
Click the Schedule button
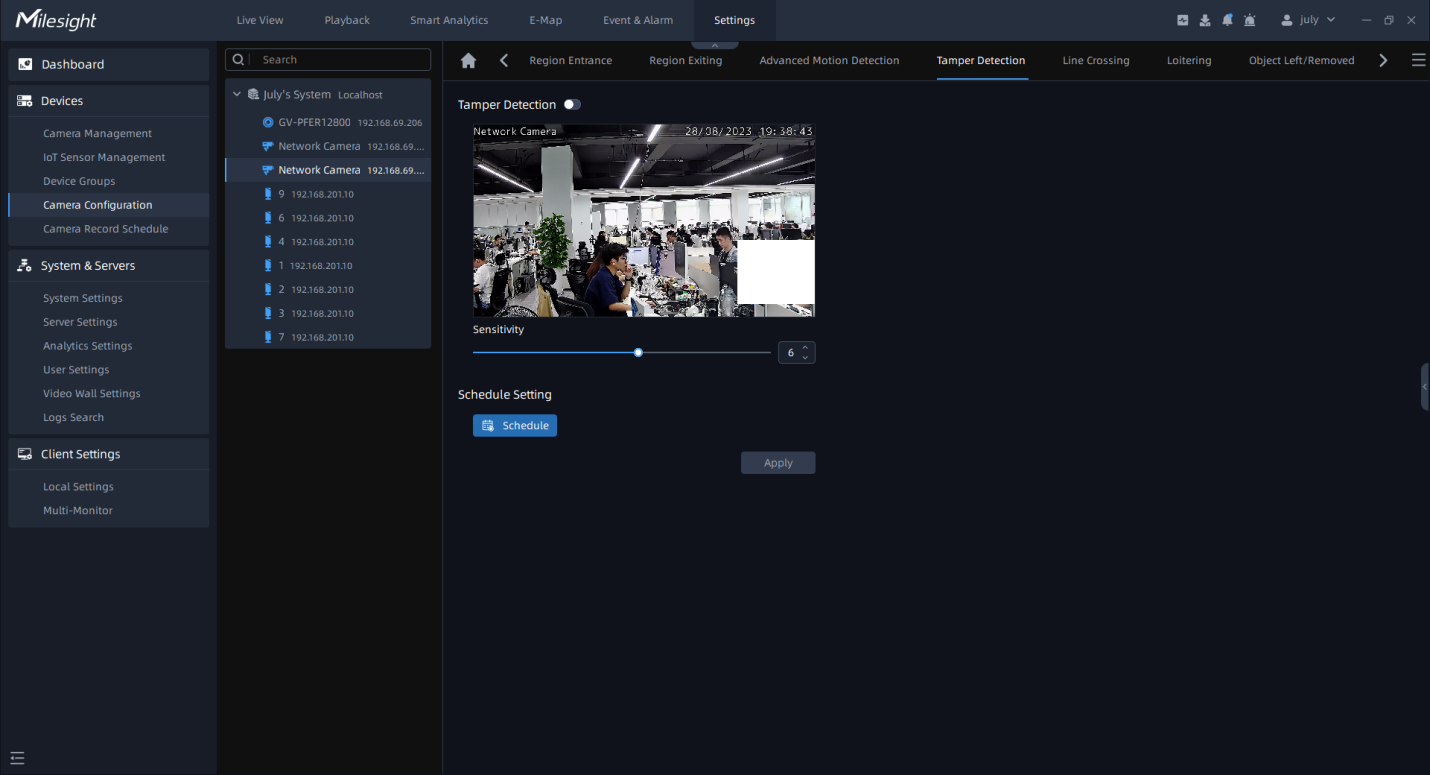(514, 425)
